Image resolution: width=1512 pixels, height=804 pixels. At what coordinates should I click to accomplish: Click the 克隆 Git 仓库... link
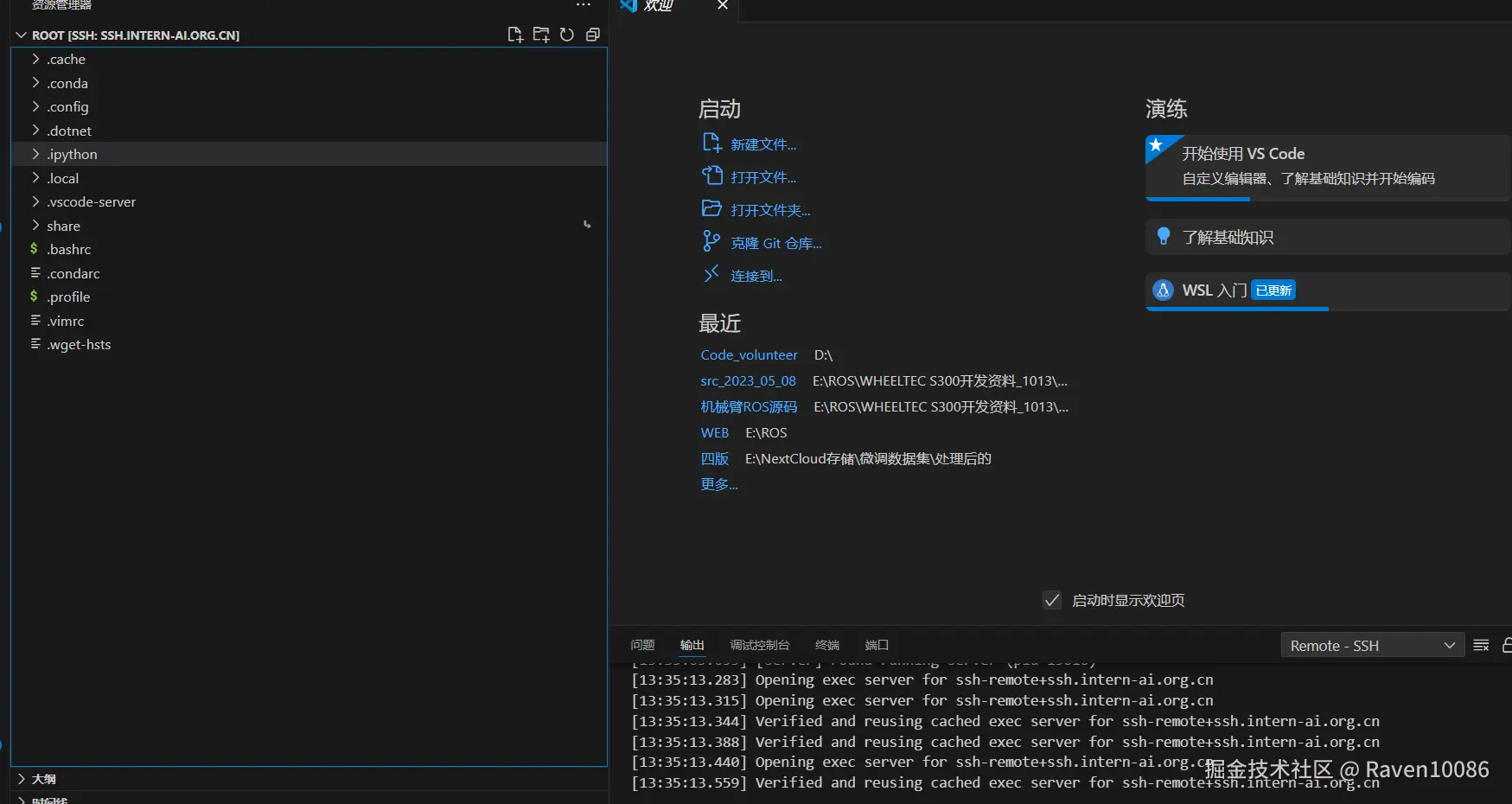pyautogui.click(x=776, y=243)
